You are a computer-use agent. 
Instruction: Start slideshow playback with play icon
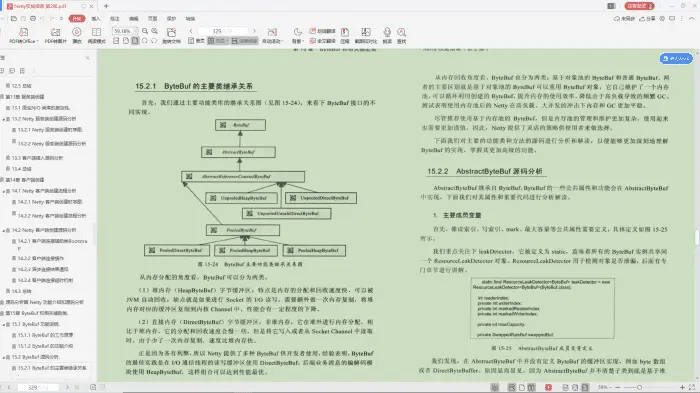tap(77, 35)
